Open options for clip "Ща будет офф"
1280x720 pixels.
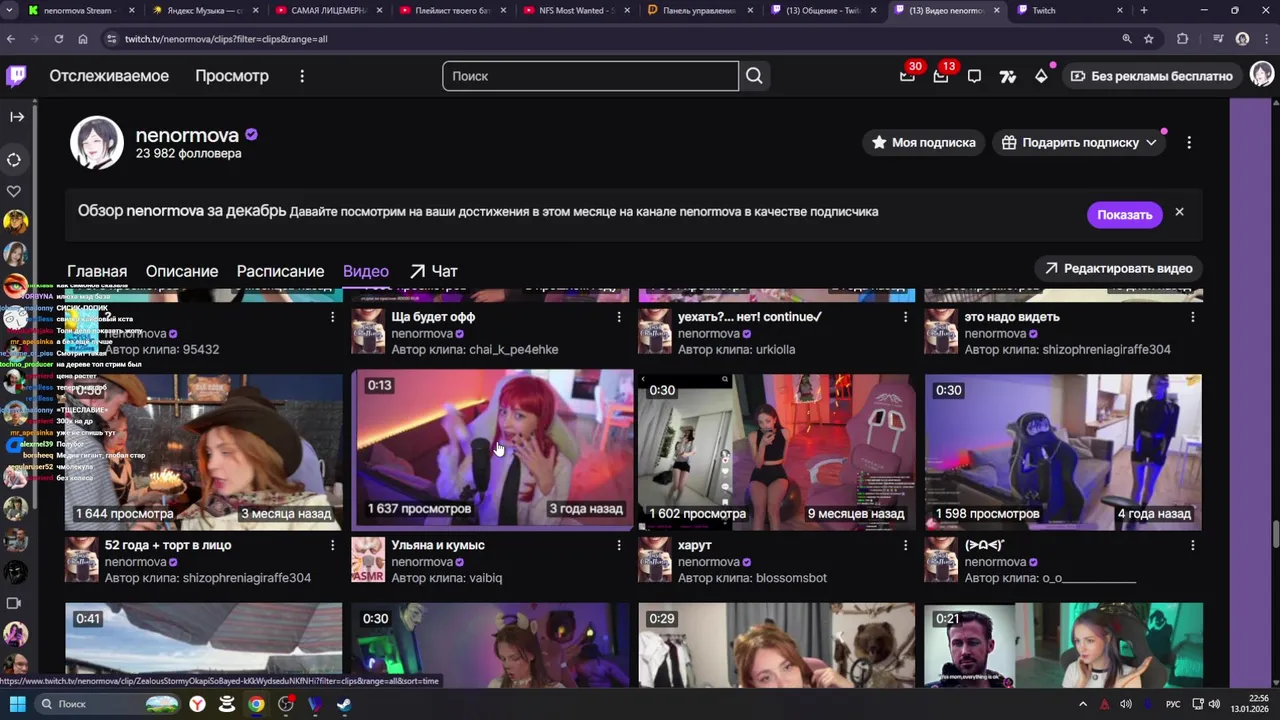[619, 317]
